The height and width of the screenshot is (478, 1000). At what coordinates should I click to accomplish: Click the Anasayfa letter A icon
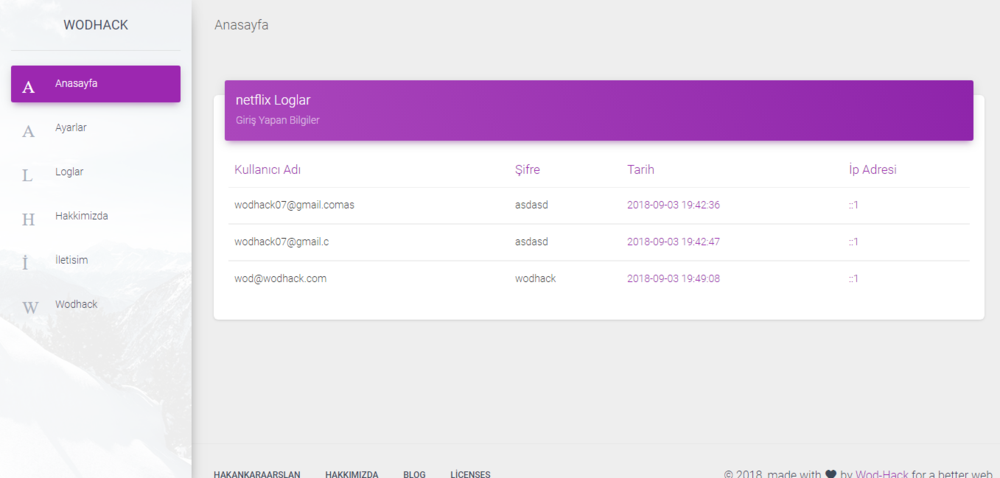point(28,87)
